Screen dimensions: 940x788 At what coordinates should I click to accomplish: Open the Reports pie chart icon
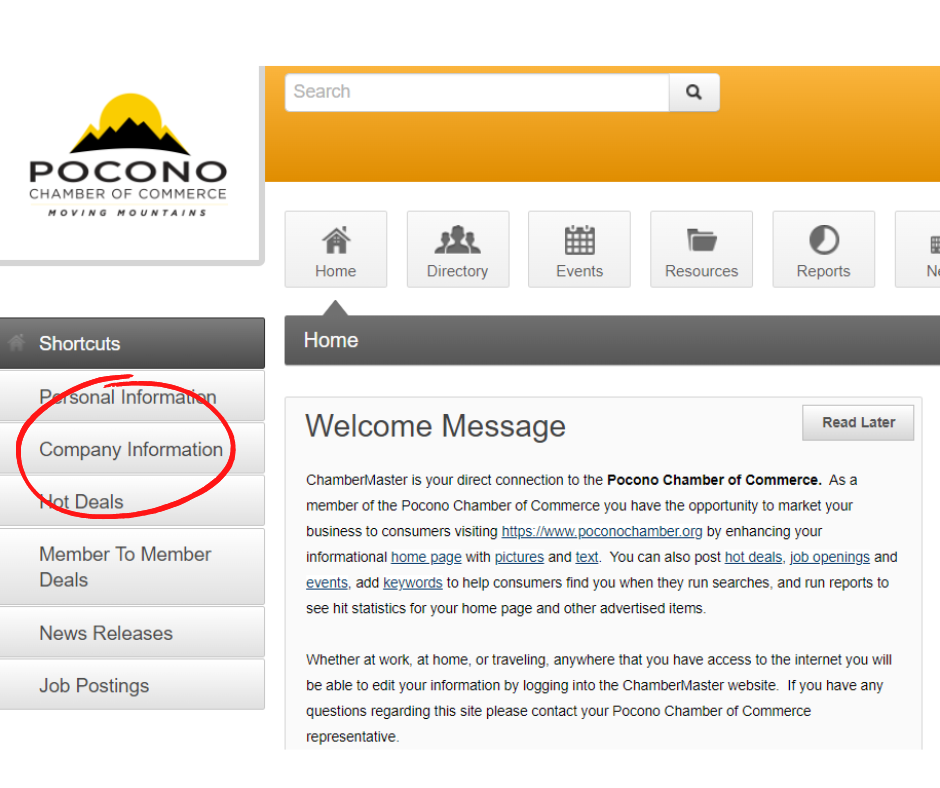(x=823, y=240)
